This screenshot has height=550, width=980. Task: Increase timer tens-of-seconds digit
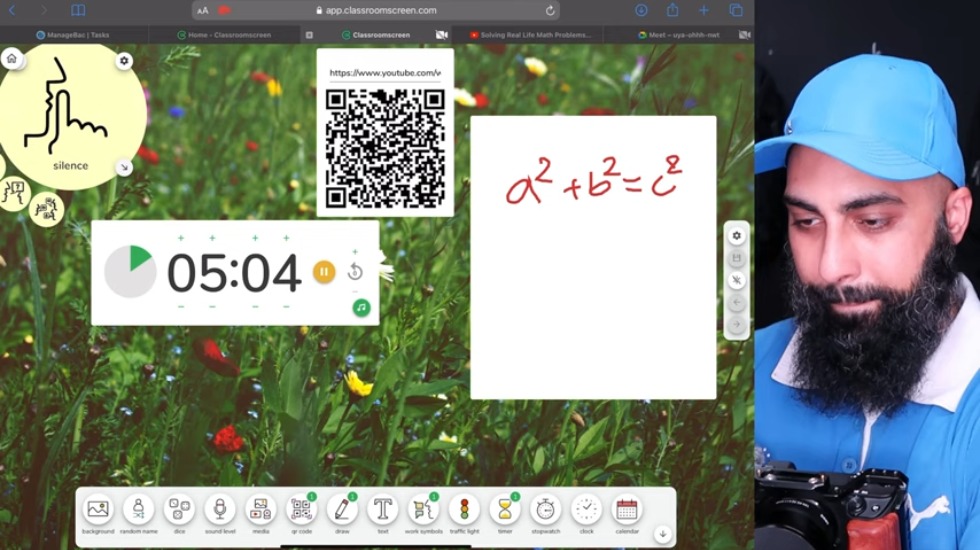[x=255, y=238]
